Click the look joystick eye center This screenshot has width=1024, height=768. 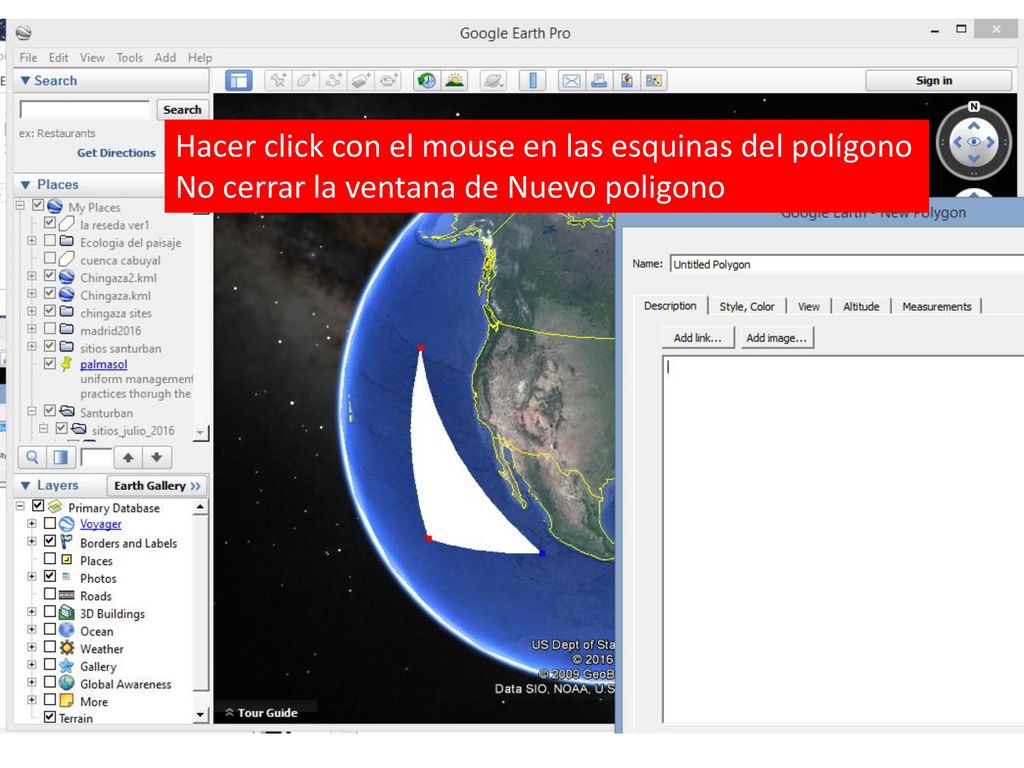pyautogui.click(x=974, y=142)
